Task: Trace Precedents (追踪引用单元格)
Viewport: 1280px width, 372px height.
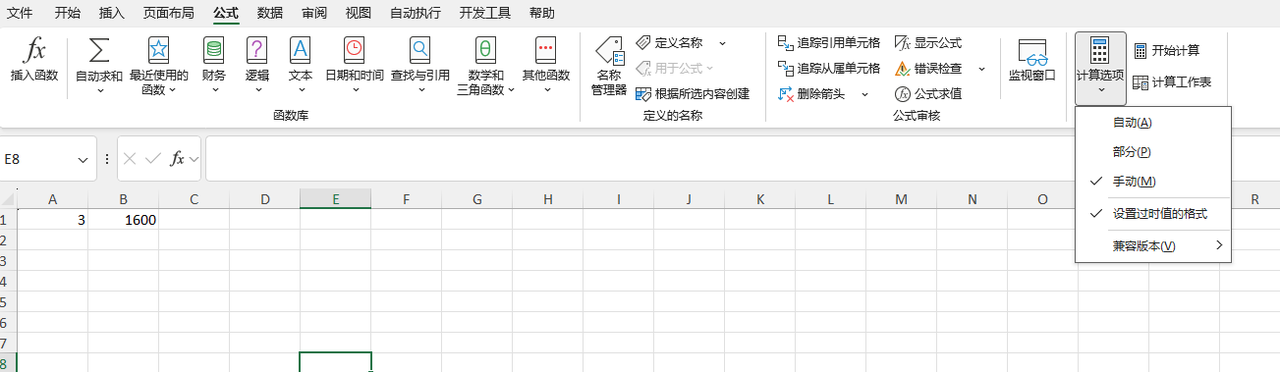Action: pos(829,43)
